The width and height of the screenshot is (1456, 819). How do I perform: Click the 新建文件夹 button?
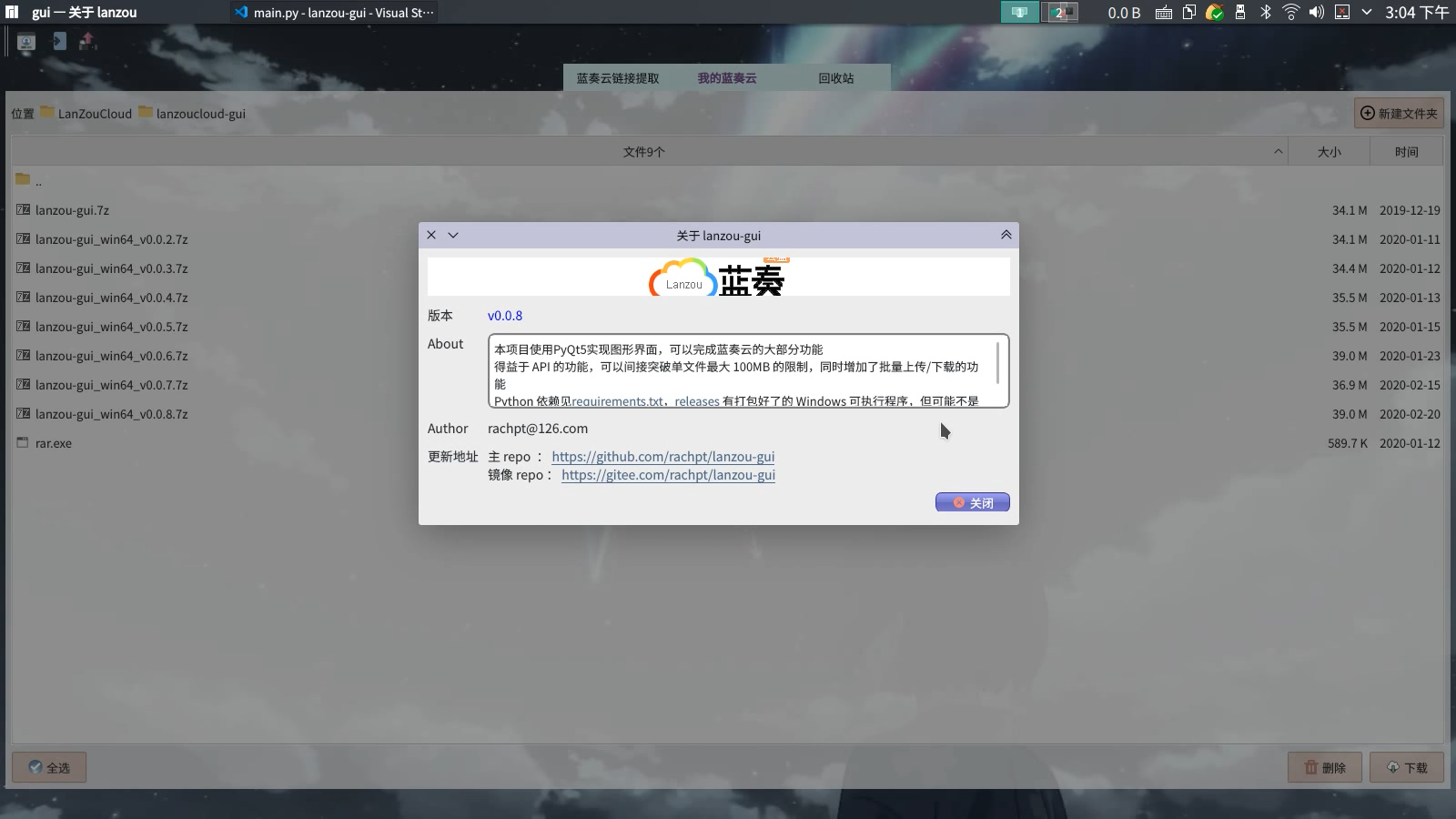pos(1399,114)
